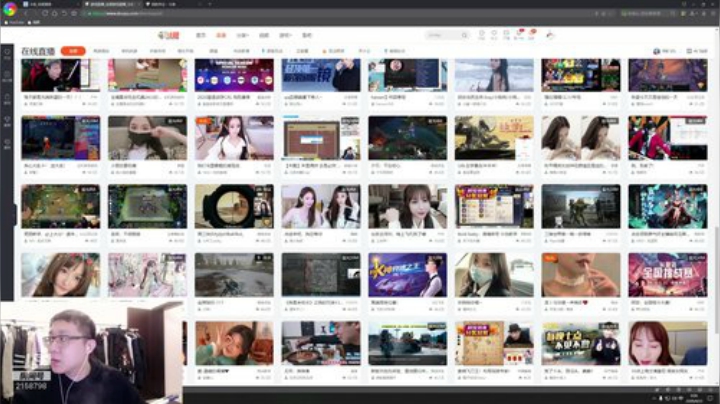Open the 全国挑战赛 banner stream

point(668,275)
